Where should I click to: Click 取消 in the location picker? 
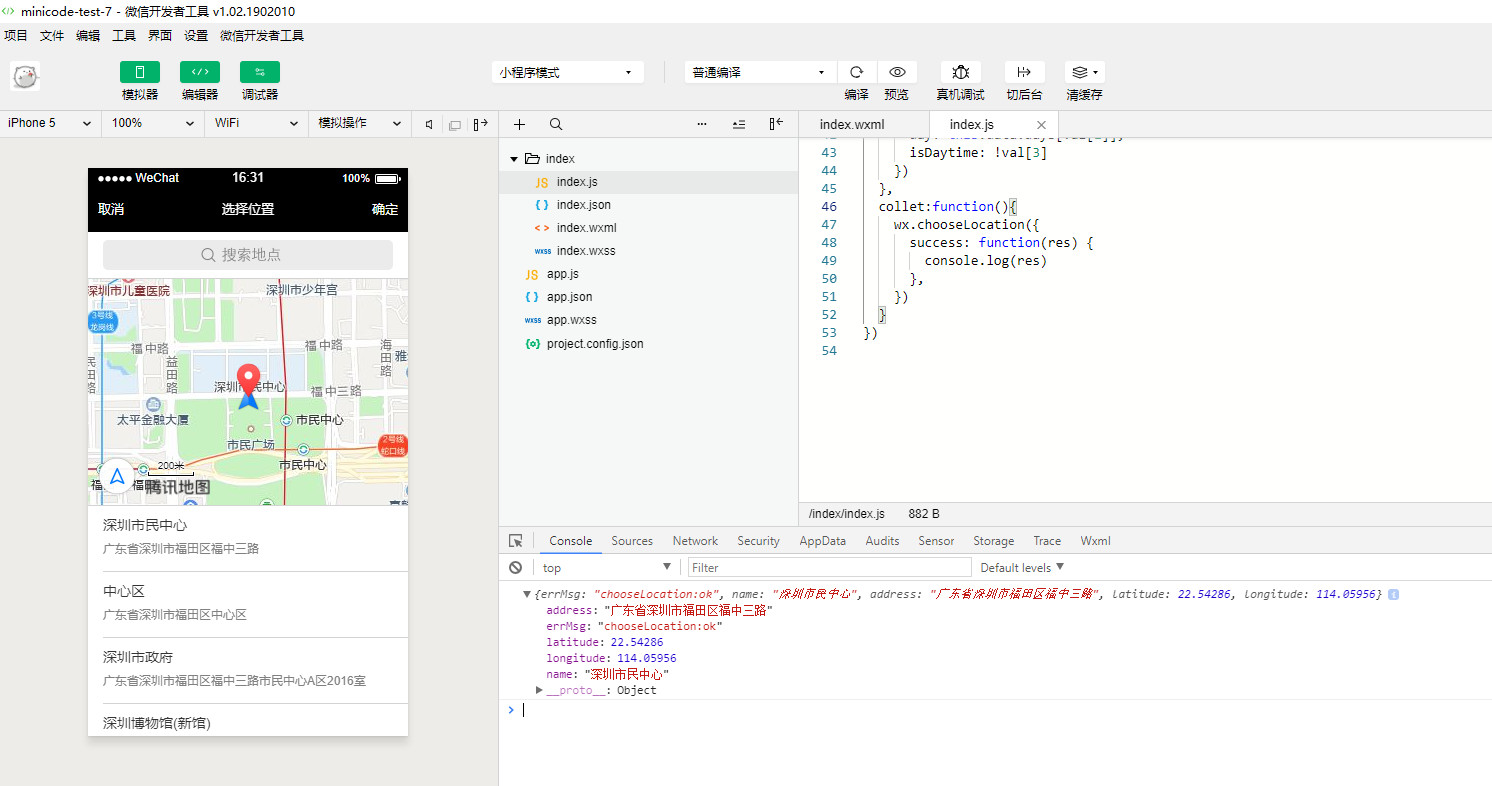pyautogui.click(x=111, y=209)
